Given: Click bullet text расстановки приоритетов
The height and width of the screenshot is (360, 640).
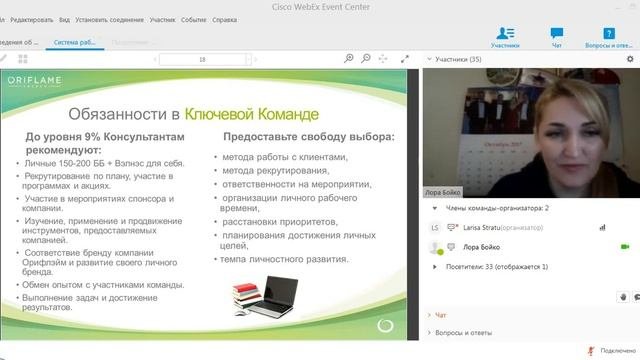Looking at the screenshot, I should tap(280, 222).
